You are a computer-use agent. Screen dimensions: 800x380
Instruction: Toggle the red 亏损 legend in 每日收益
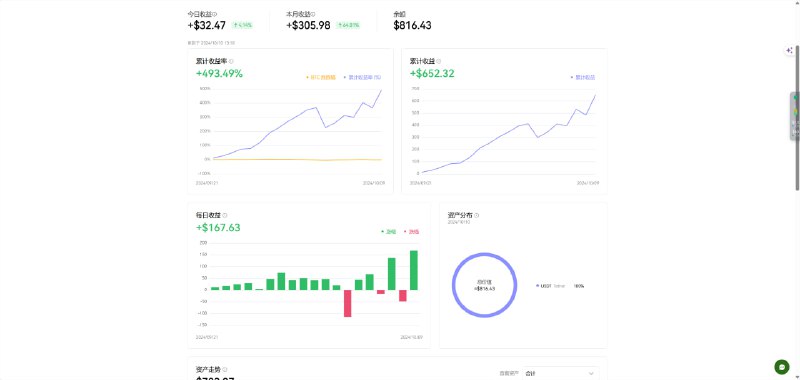pyautogui.click(x=412, y=232)
